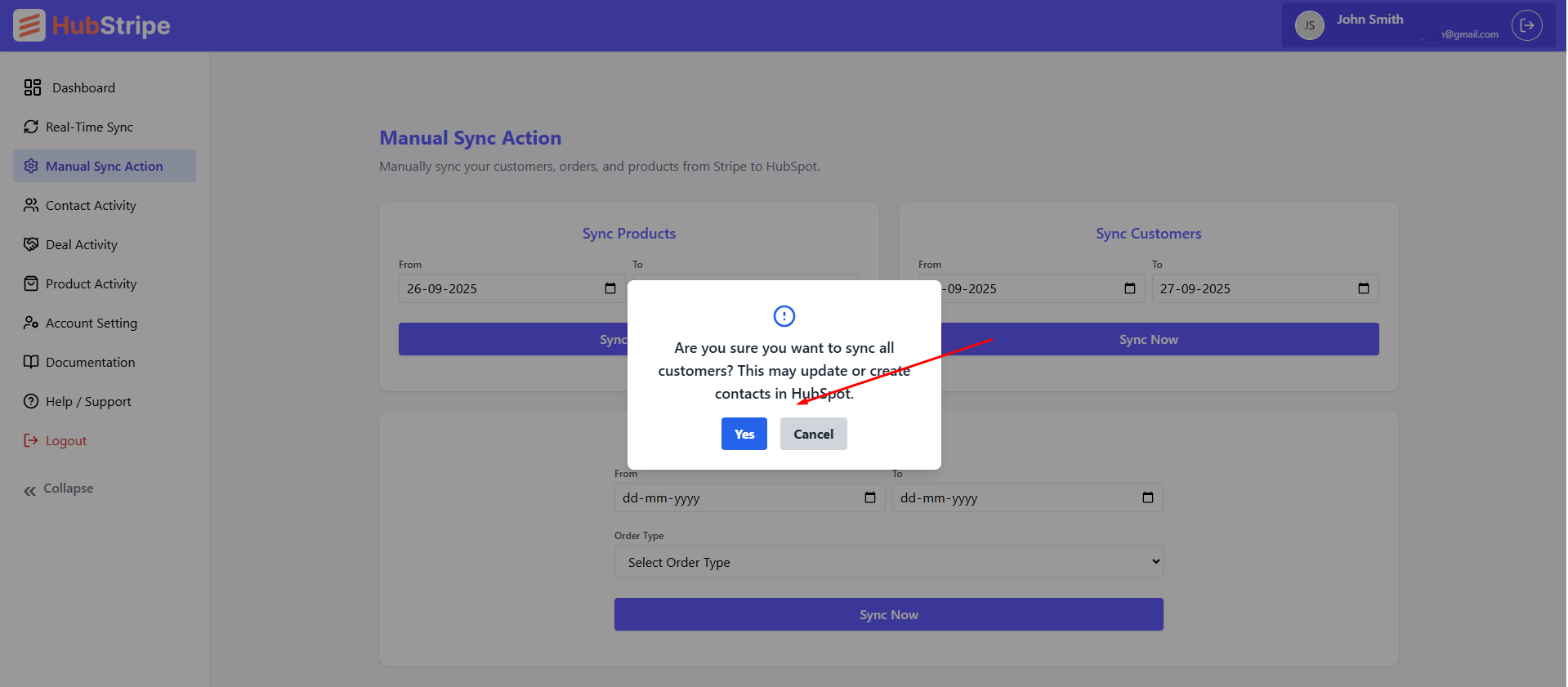Click the Account Setting user icon
Viewport: 1568px width, 687px height.
(x=31, y=323)
